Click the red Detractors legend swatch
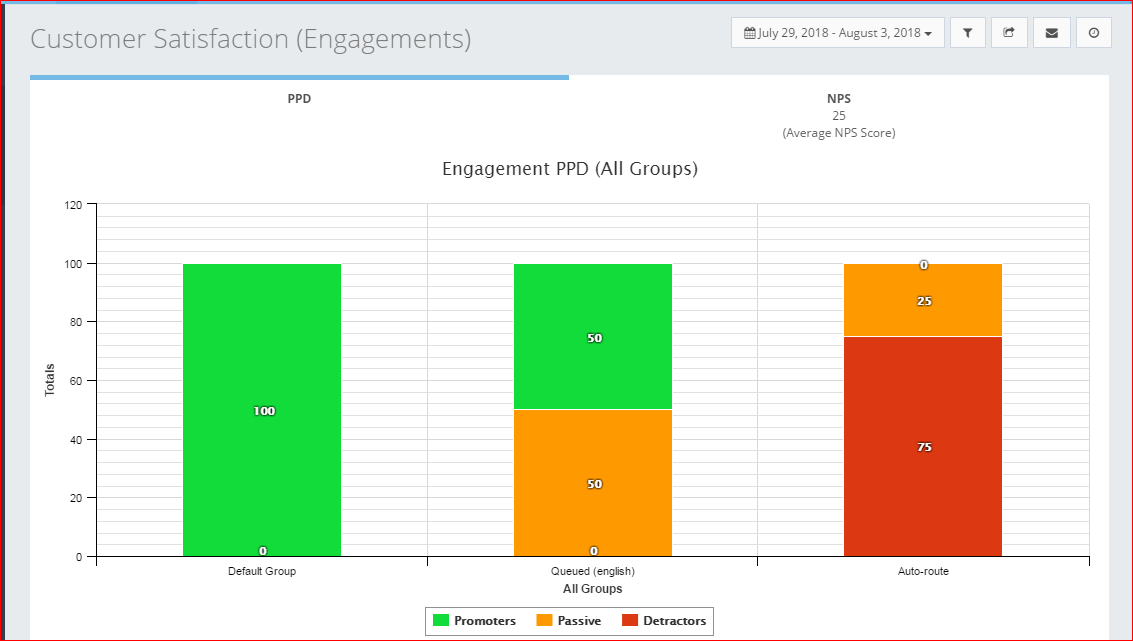Screen dimensions: 1133x641 click(x=630, y=621)
